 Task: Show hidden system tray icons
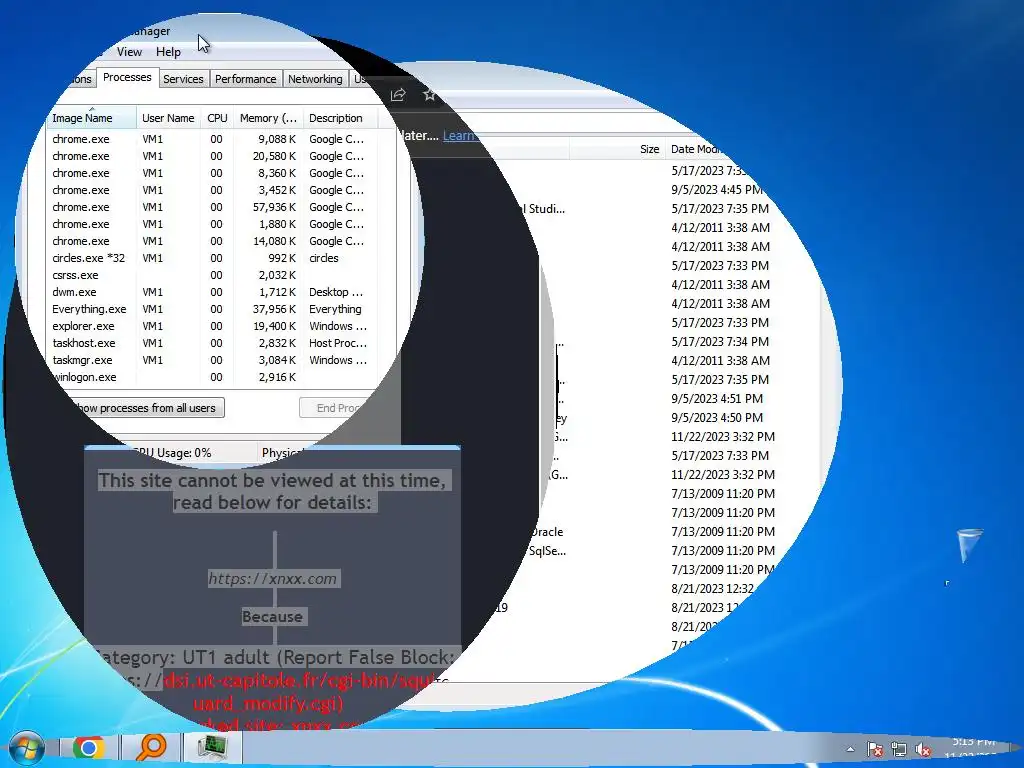click(x=850, y=750)
